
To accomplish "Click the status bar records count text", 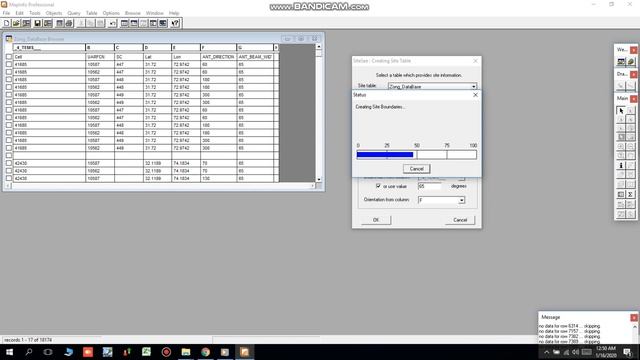I will click(x=28, y=340).
